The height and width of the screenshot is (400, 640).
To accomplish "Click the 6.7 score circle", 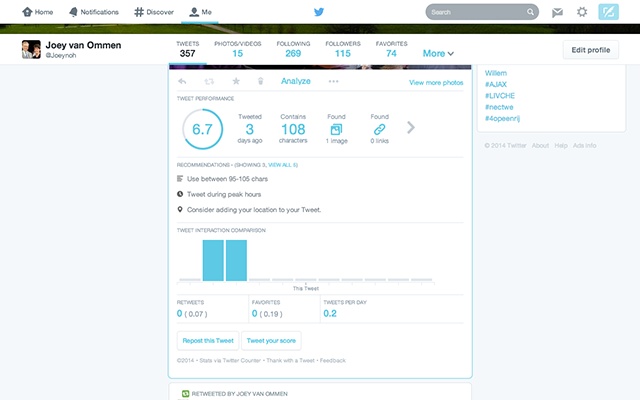I will point(202,129).
